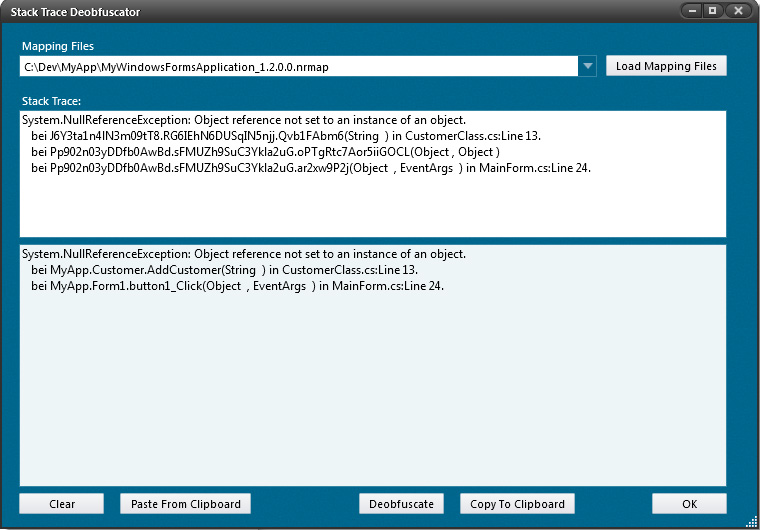The width and height of the screenshot is (760, 530).
Task: Click the Stack Trace Deobfuscator title bar
Action: [x=300, y=12]
